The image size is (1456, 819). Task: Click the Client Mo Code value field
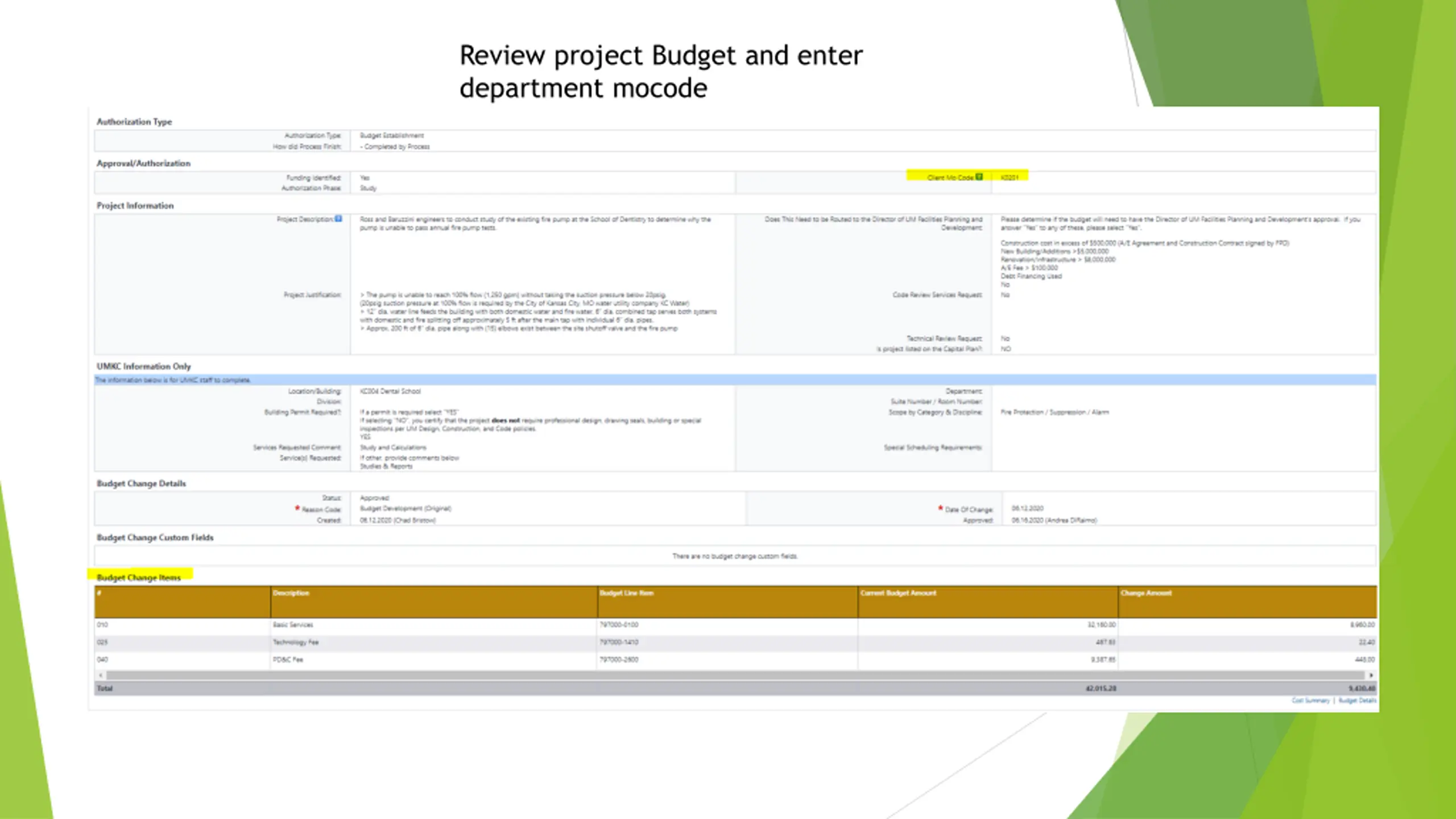tap(1010, 177)
